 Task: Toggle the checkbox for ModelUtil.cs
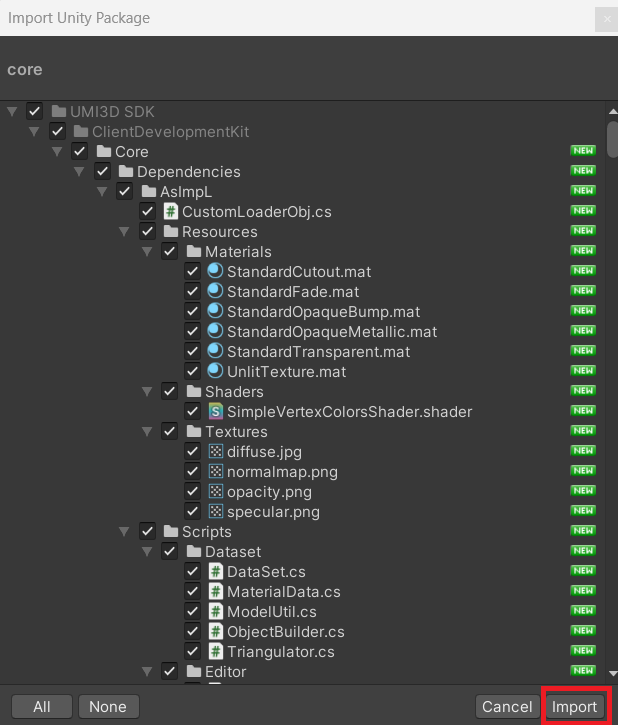coord(192,611)
